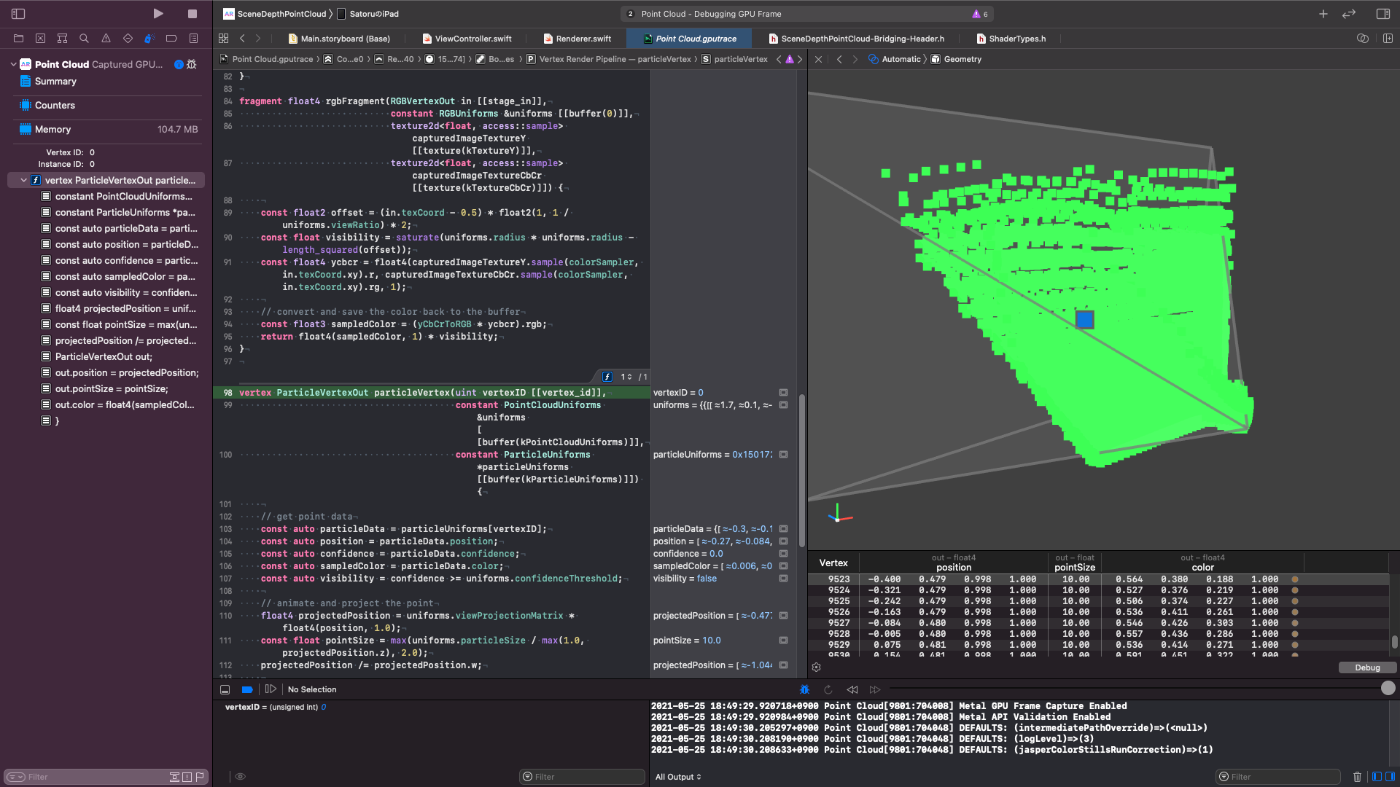Collapse the vertex ParticleVertexOut tree item
The width and height of the screenshot is (1400, 787).
click(x=23, y=180)
